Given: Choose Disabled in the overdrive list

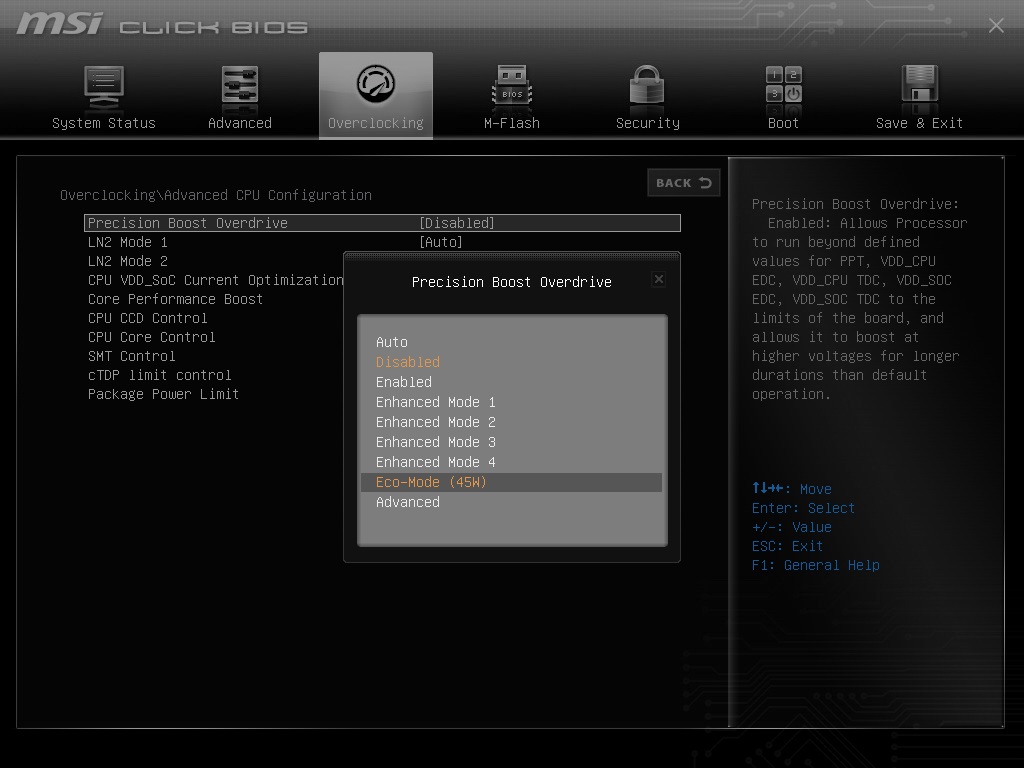Looking at the screenshot, I should tap(408, 362).
